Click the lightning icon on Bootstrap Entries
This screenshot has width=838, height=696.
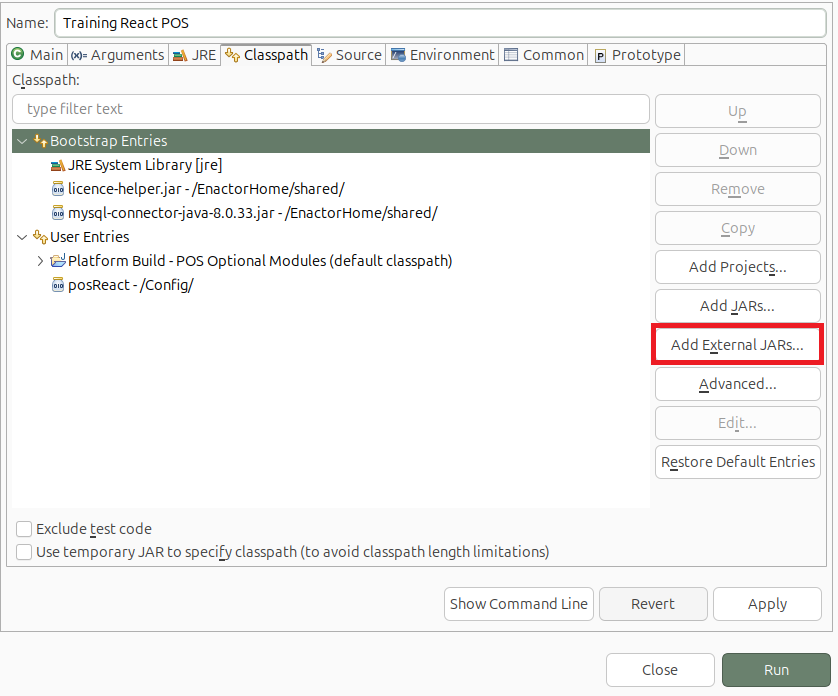[42, 140]
